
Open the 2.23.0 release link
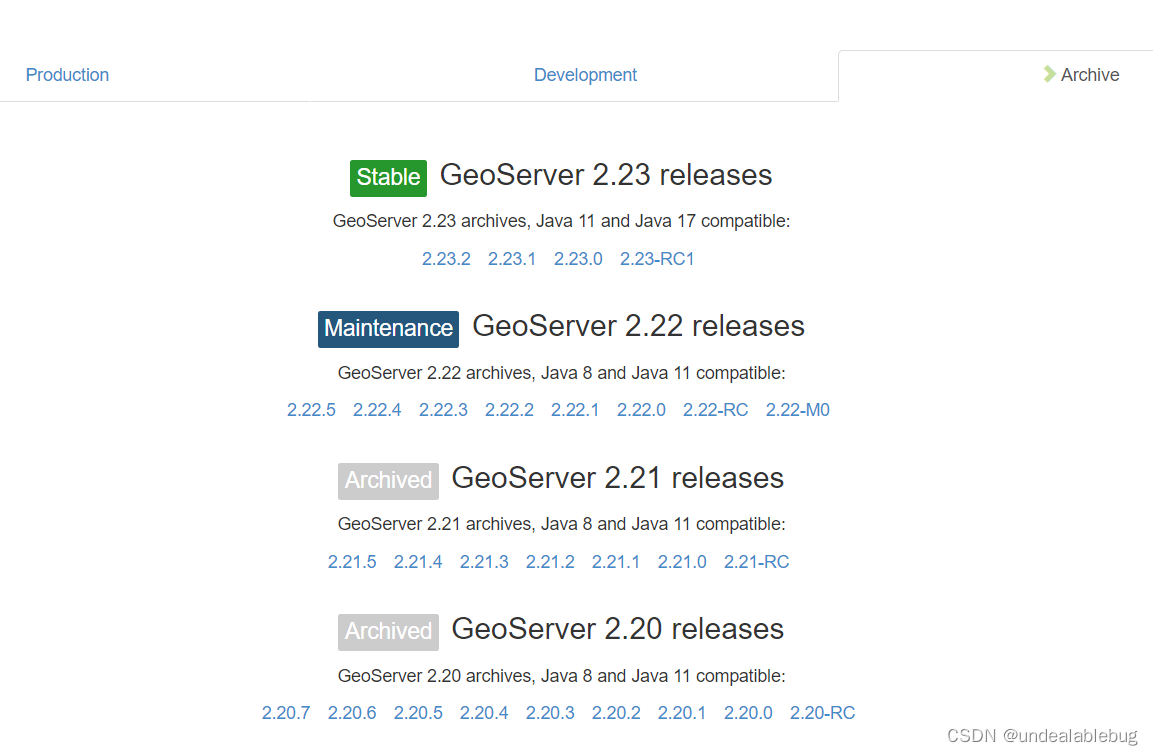point(578,259)
